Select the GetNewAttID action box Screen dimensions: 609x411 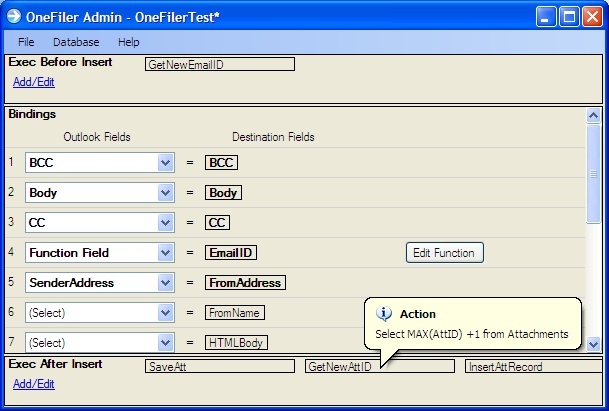[379, 366]
